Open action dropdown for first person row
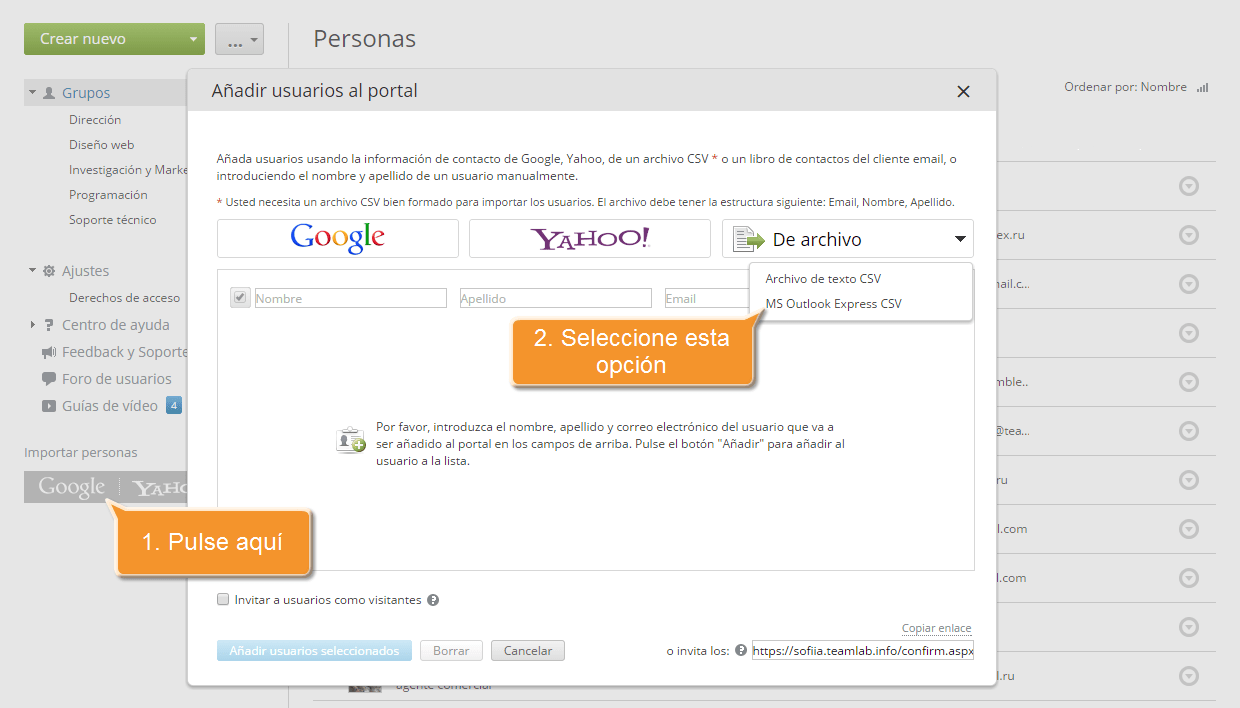This screenshot has height=708, width=1240. pyautogui.click(x=1189, y=186)
